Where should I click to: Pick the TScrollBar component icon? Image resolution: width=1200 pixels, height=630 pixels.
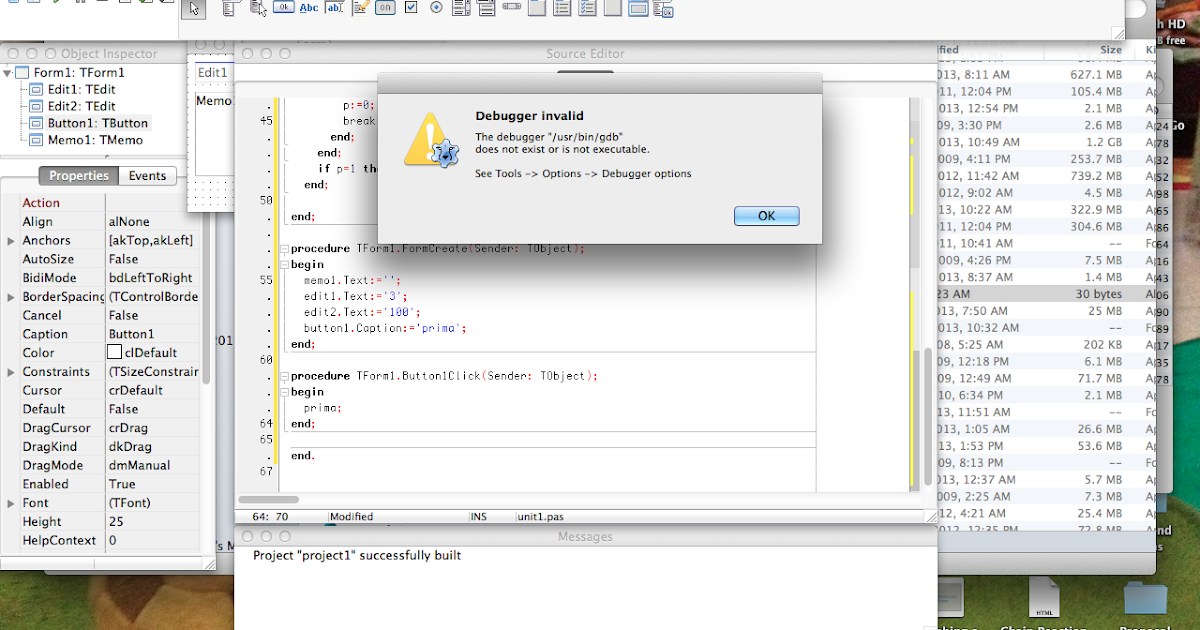(x=511, y=8)
